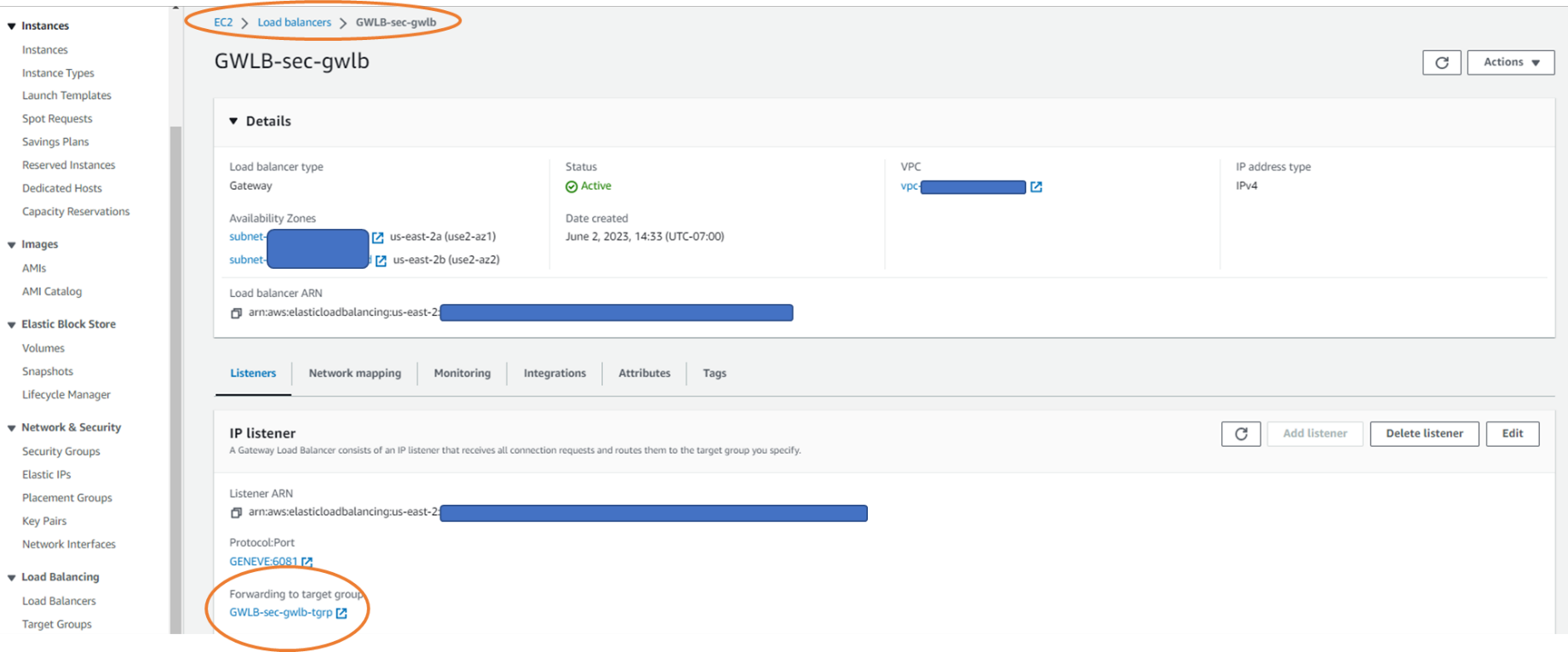This screenshot has height=652, width=1568.
Task: Open the GWLB-sec-gwlb-tgrp target group link
Action: [280, 613]
